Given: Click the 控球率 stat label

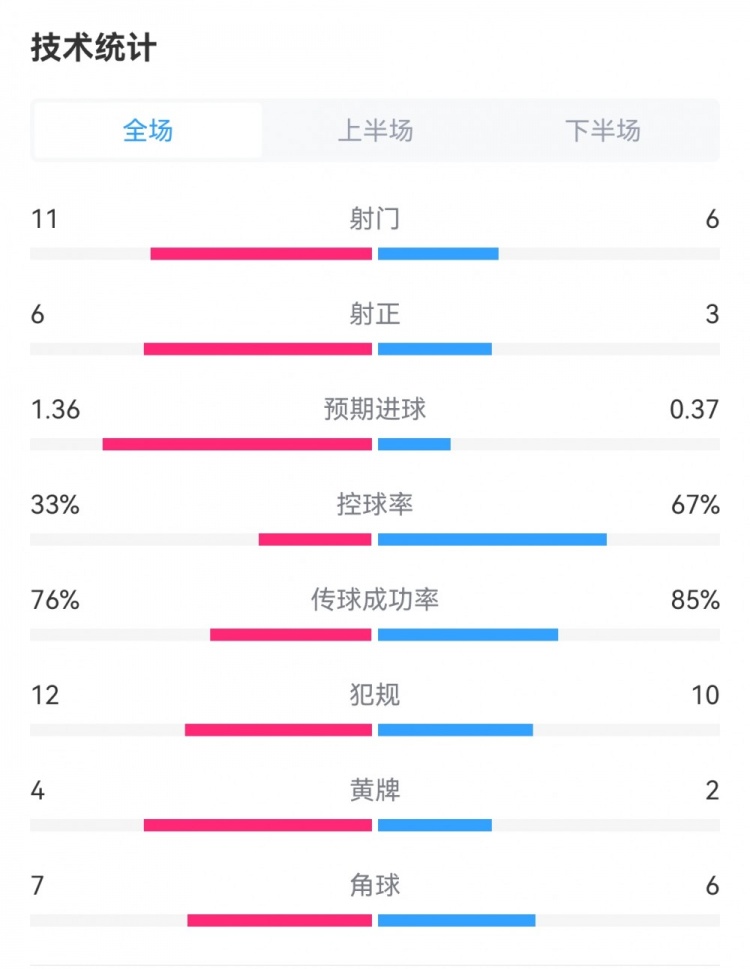Looking at the screenshot, I should 375,505.
